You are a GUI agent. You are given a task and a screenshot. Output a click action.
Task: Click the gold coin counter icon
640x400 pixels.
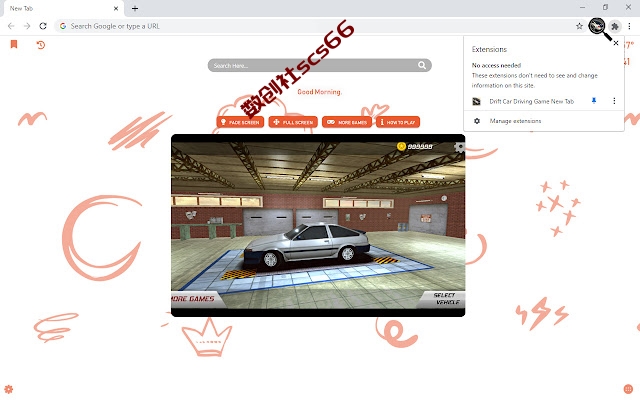(x=401, y=146)
